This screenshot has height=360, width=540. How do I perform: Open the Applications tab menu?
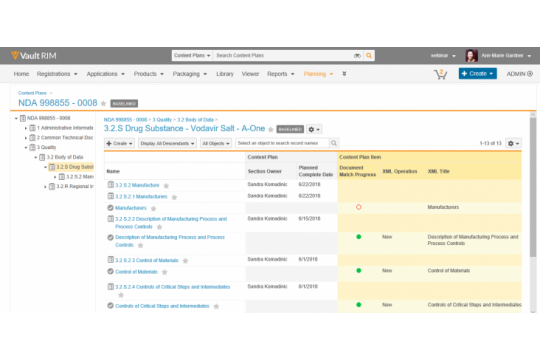coord(105,74)
